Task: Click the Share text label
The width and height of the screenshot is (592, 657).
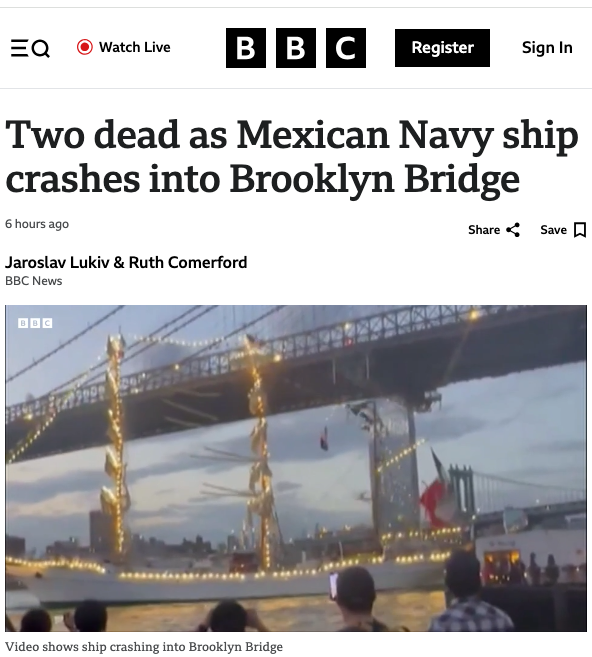Action: (x=484, y=230)
